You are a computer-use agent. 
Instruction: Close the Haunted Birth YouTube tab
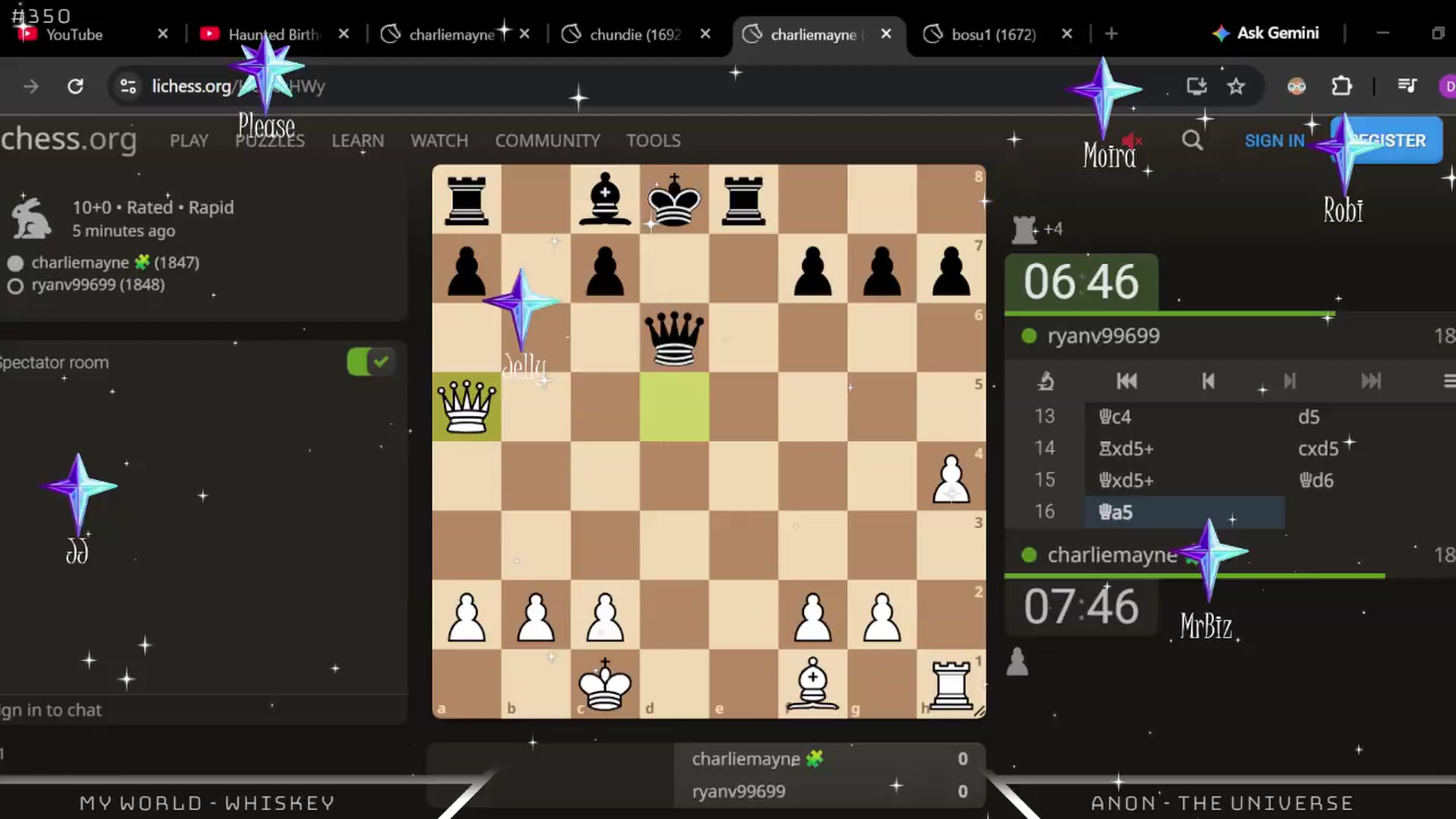pos(344,34)
